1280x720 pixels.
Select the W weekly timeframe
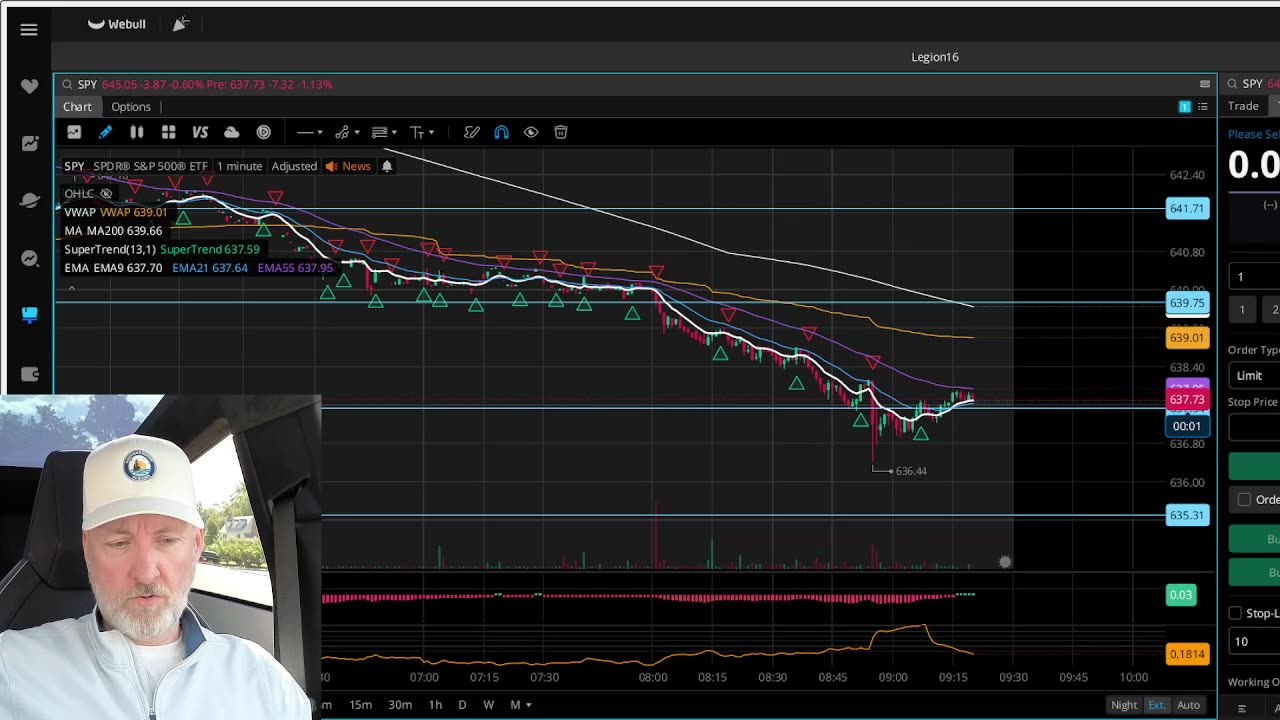point(488,705)
